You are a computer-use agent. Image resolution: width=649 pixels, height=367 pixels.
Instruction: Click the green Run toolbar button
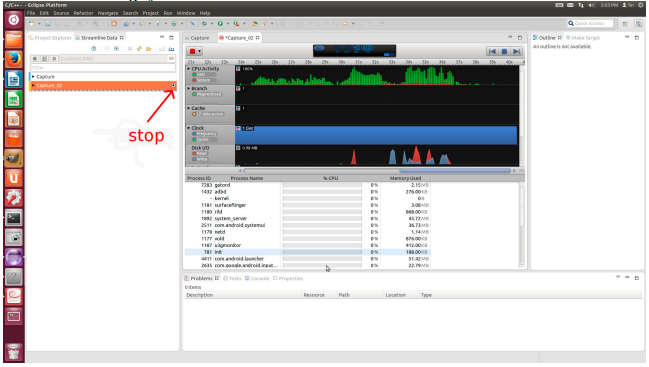coord(220,24)
